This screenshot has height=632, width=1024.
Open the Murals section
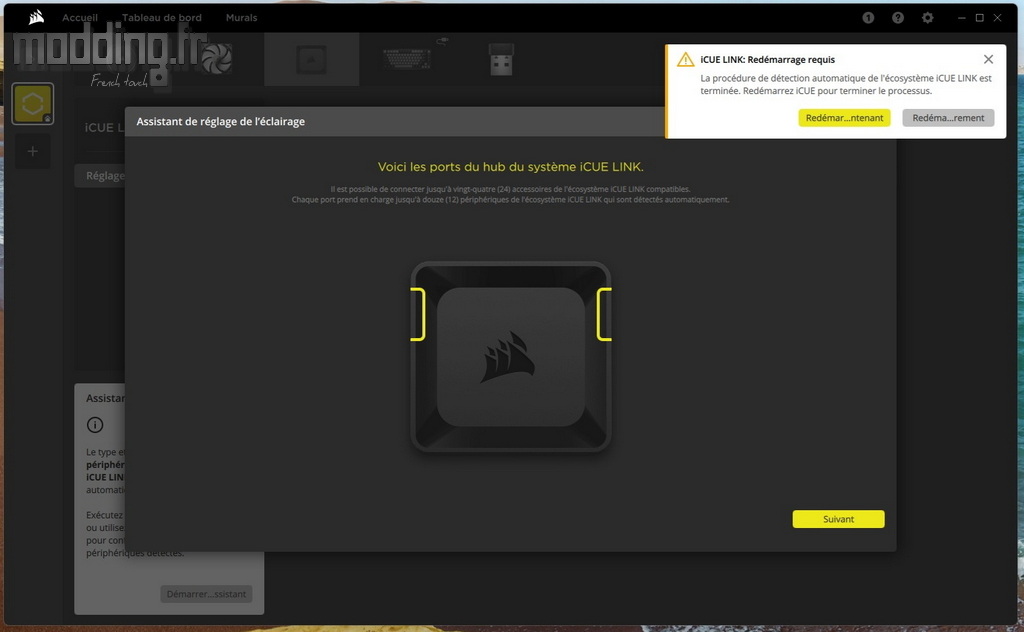click(x=241, y=18)
